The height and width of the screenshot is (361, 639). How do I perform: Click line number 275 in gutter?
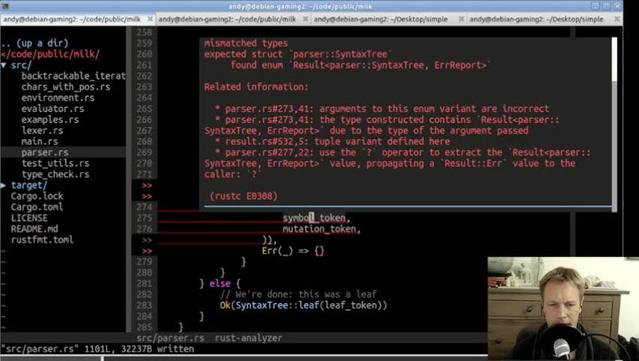pos(144,218)
